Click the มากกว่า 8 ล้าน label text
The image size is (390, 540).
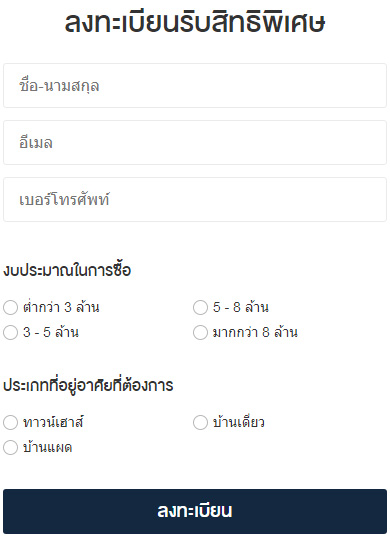255,332
